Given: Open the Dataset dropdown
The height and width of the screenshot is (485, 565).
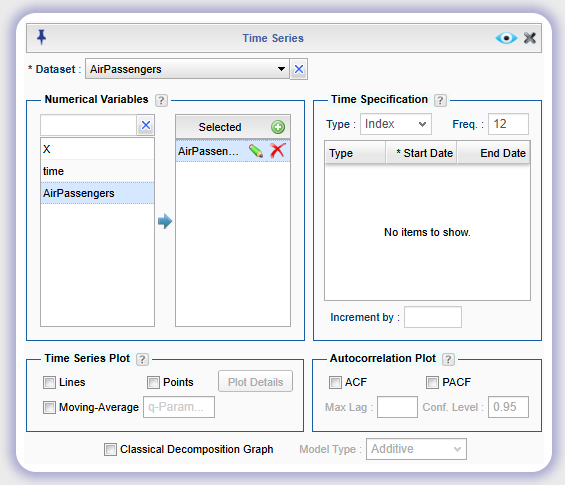Looking at the screenshot, I should click(x=187, y=69).
